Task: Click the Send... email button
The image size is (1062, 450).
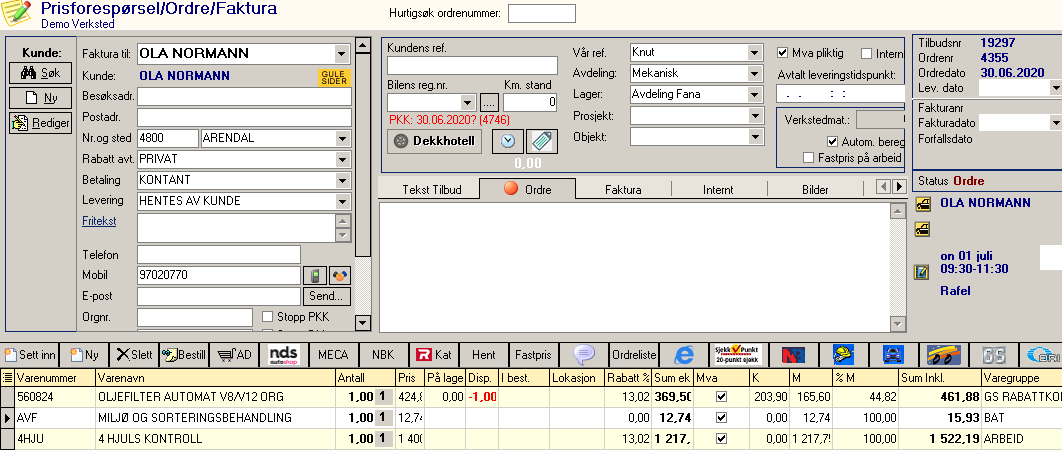Action: click(x=327, y=296)
